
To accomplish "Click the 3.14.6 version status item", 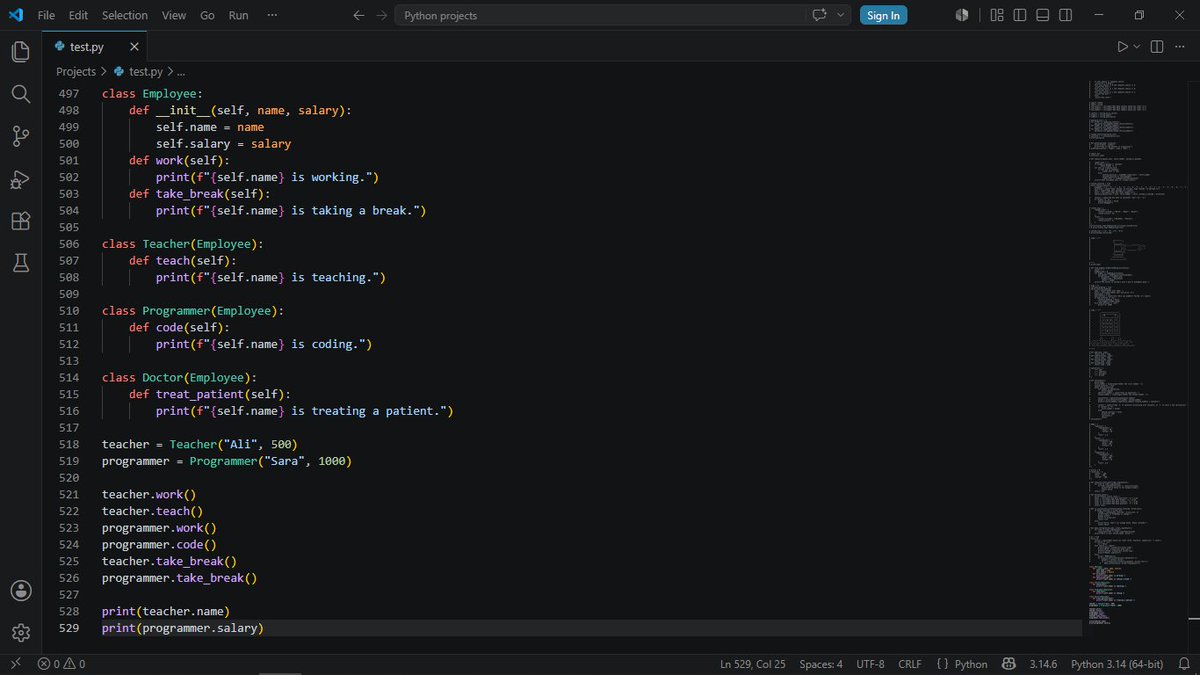I will coord(1043,664).
